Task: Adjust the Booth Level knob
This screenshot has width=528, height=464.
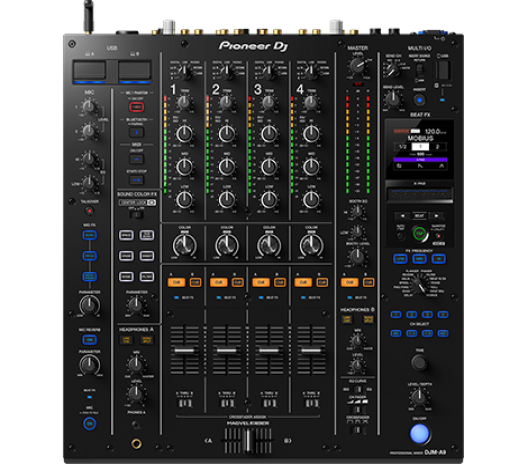Action: tap(357, 257)
